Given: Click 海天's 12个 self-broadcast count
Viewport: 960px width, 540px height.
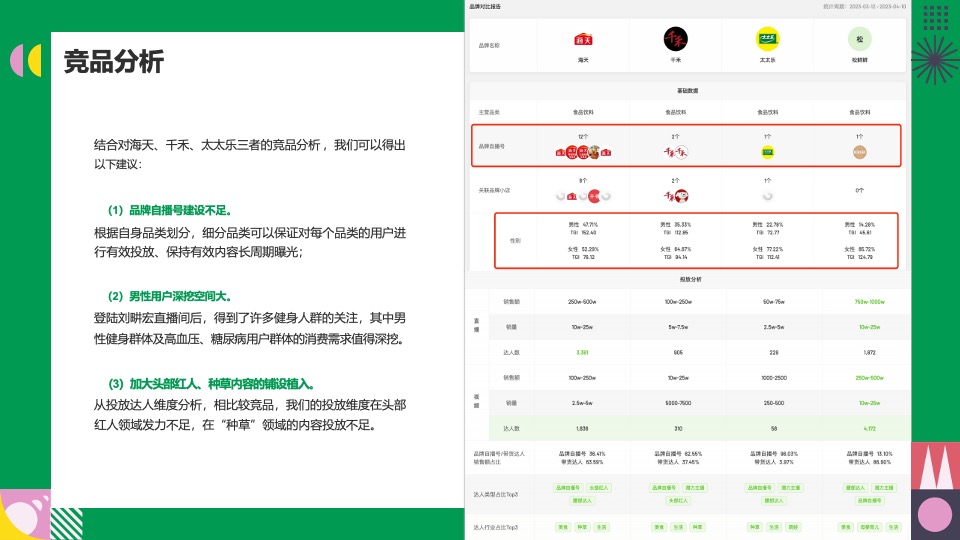Looking at the screenshot, I should [x=583, y=137].
